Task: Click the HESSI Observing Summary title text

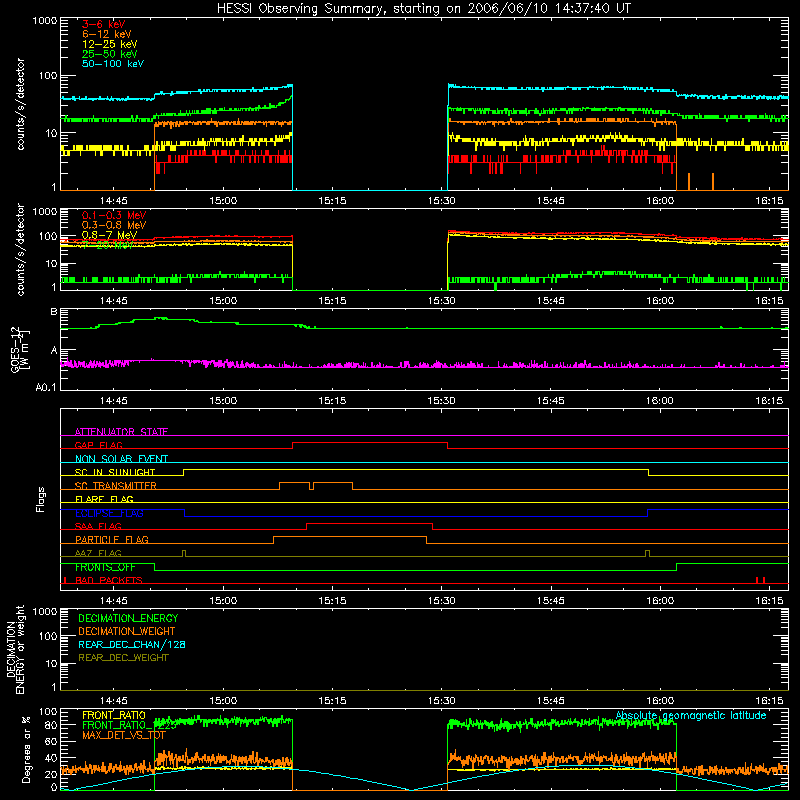Action: pos(423,8)
